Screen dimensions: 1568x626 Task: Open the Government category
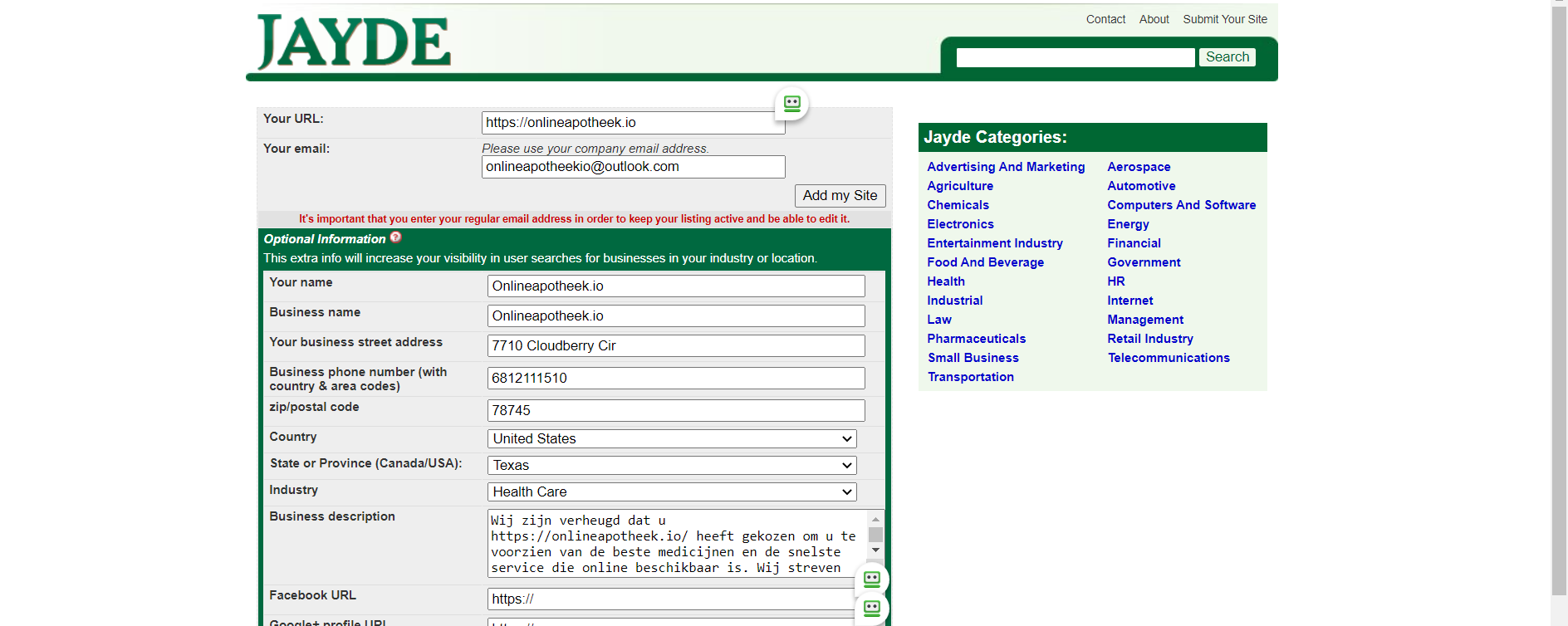tap(1144, 262)
